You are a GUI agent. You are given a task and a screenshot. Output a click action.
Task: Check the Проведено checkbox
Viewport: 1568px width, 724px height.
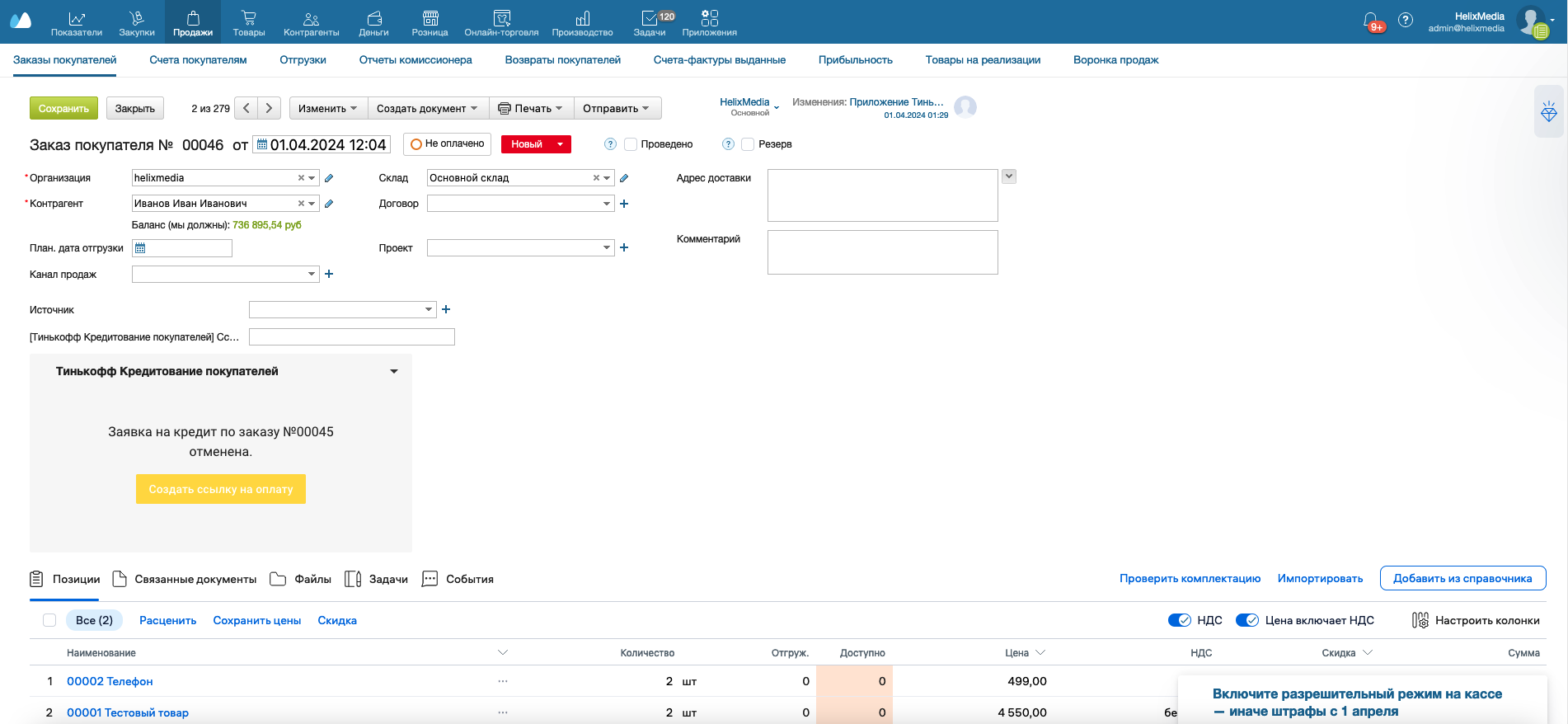631,144
